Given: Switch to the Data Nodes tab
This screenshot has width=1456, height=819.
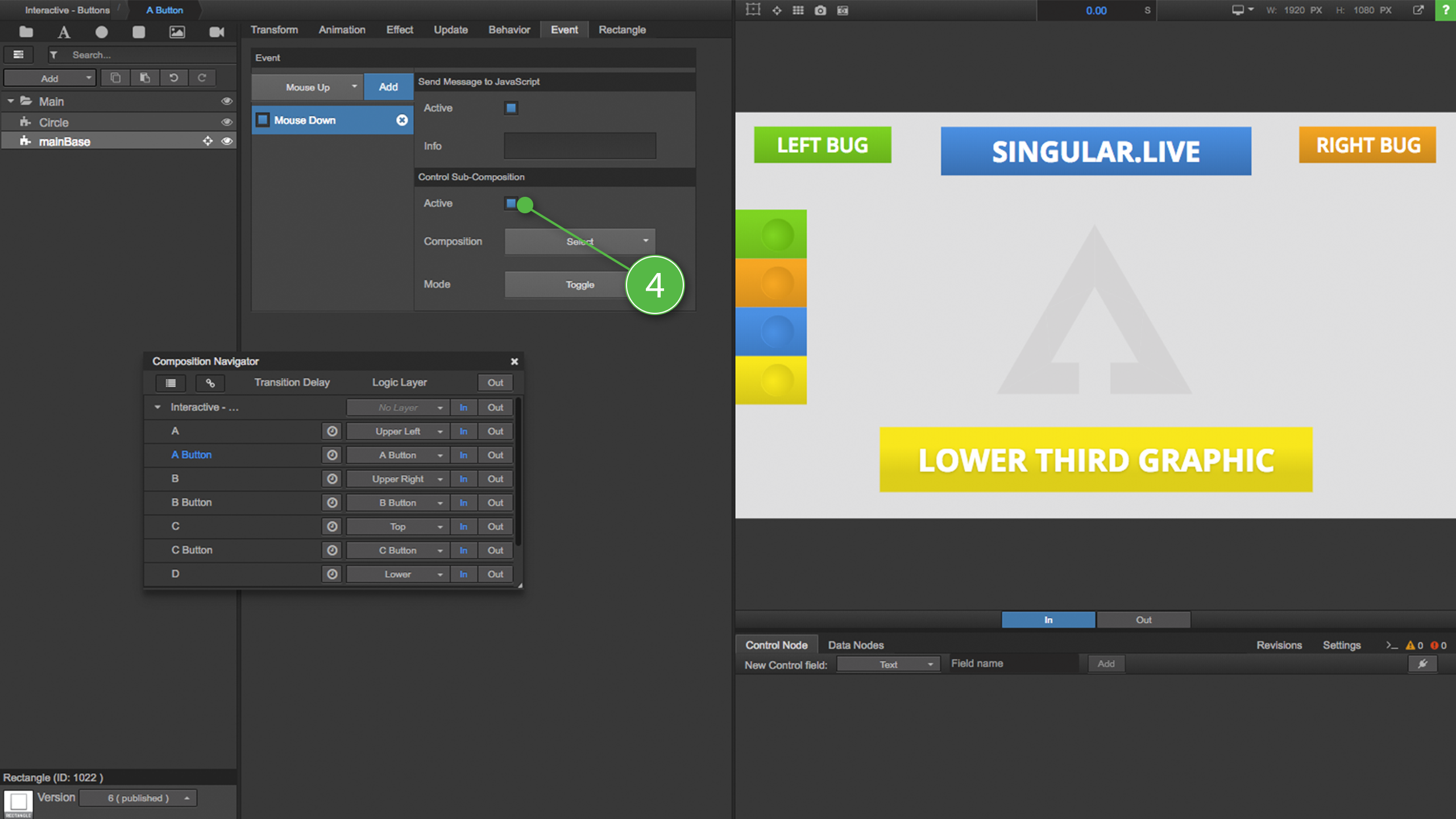Looking at the screenshot, I should coord(856,645).
